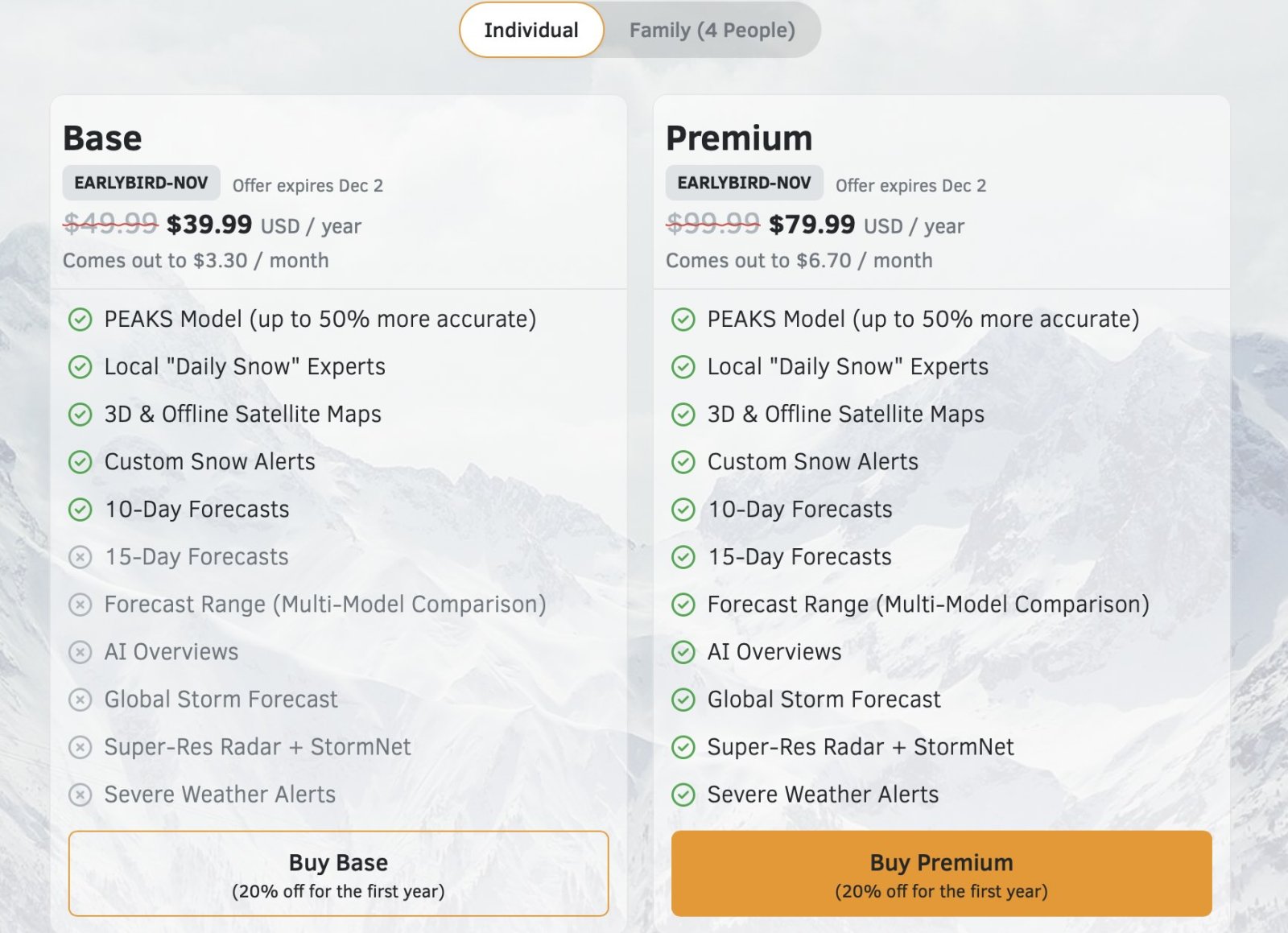Click X icon beside Base Severe Weather Alerts

coord(80,795)
